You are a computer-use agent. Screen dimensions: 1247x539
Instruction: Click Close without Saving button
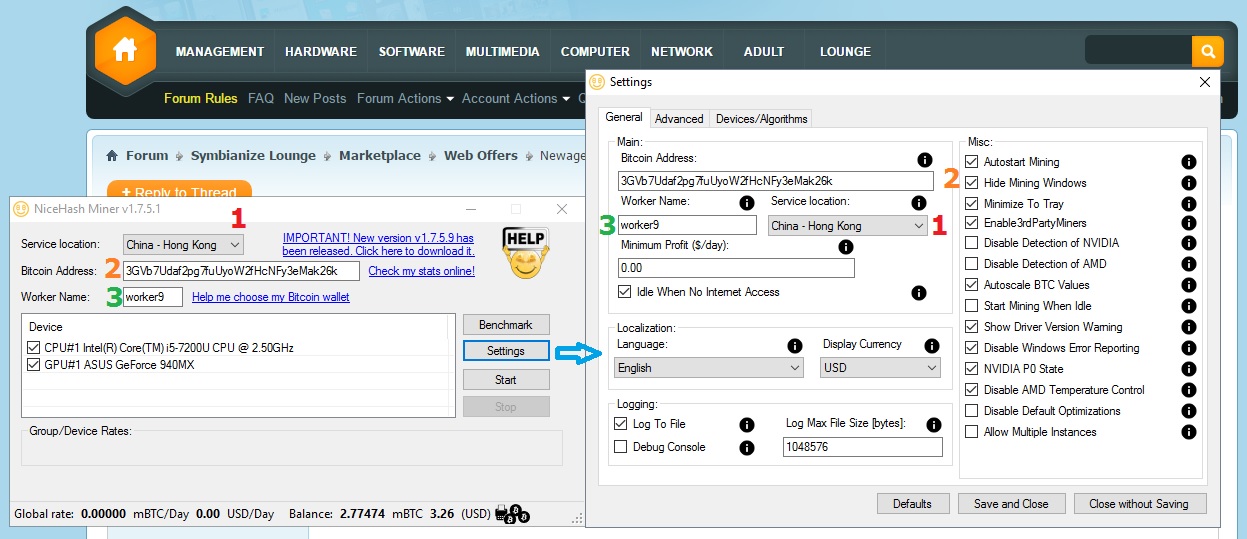(1139, 503)
